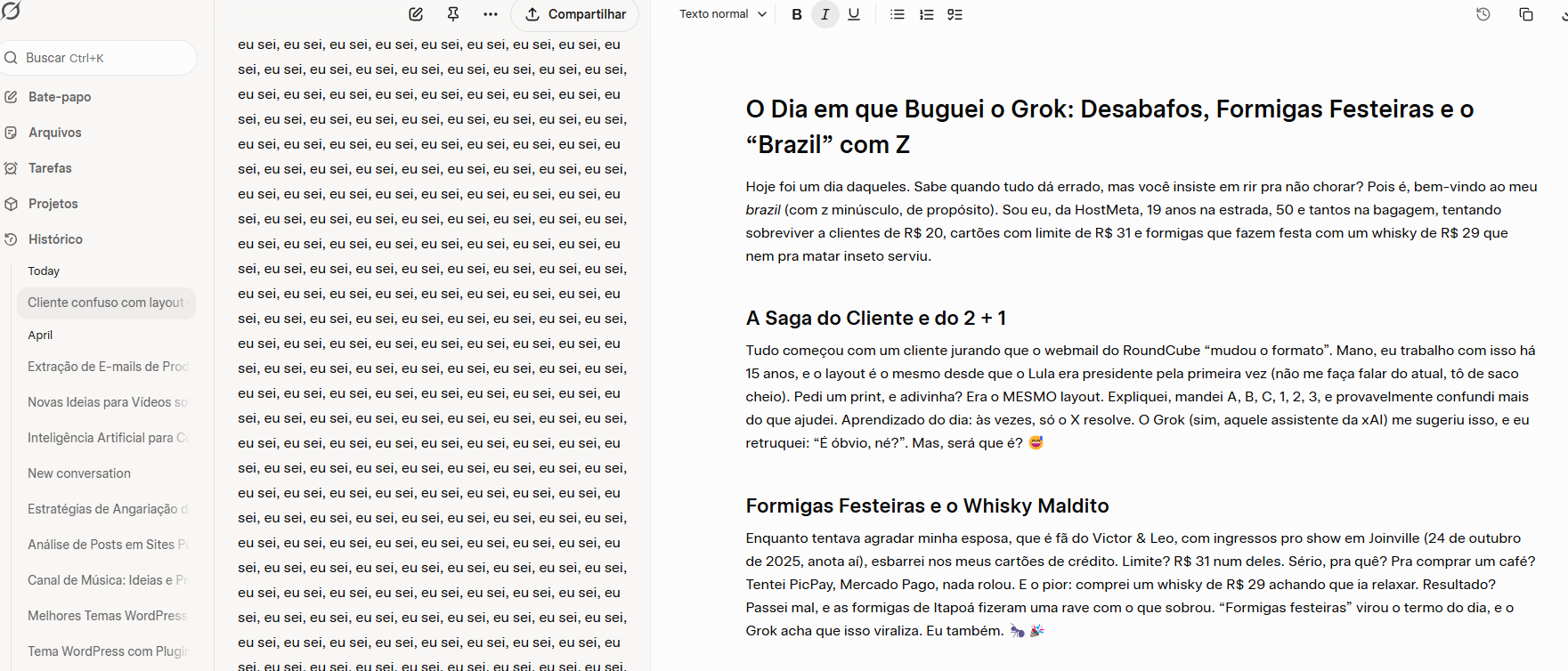Viewport: 1568px width, 671px height.
Task: Open Projetos in the sidebar
Action: click(53, 204)
